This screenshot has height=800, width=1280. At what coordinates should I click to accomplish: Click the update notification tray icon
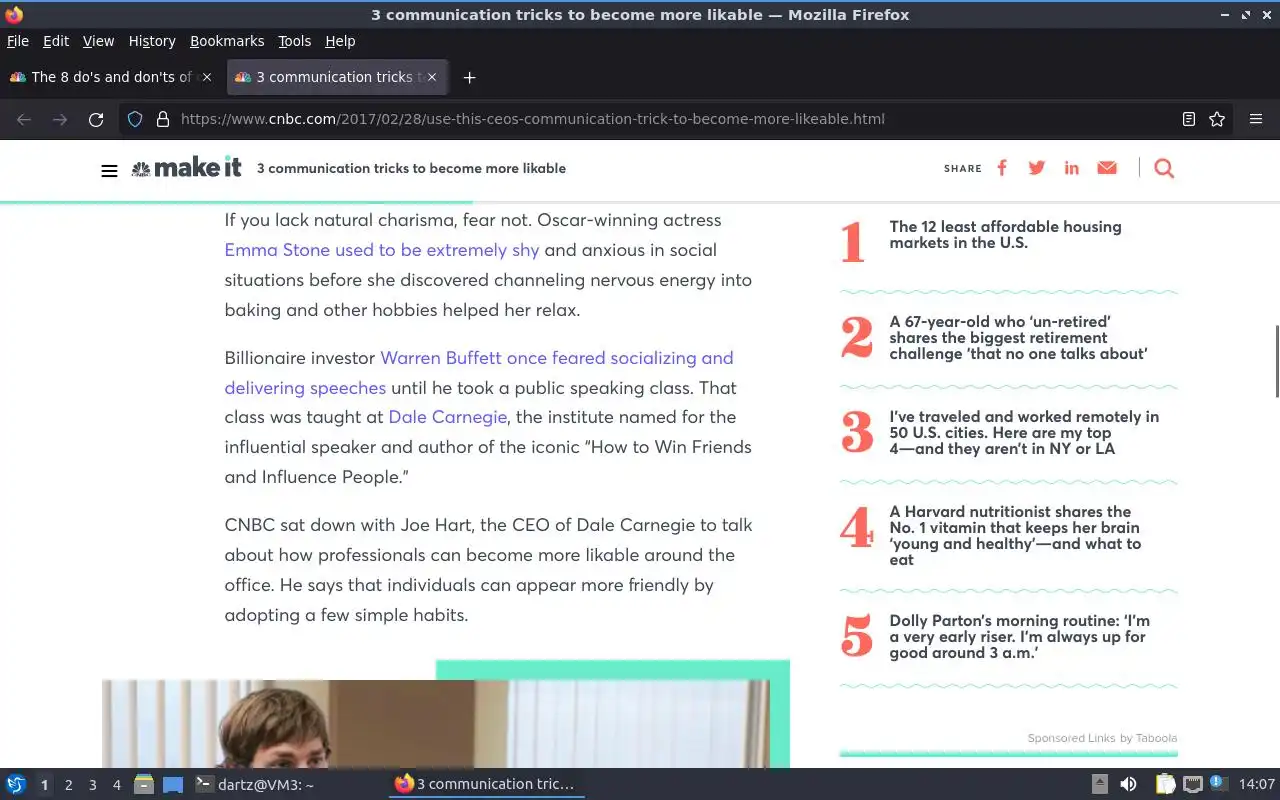pos(1218,784)
